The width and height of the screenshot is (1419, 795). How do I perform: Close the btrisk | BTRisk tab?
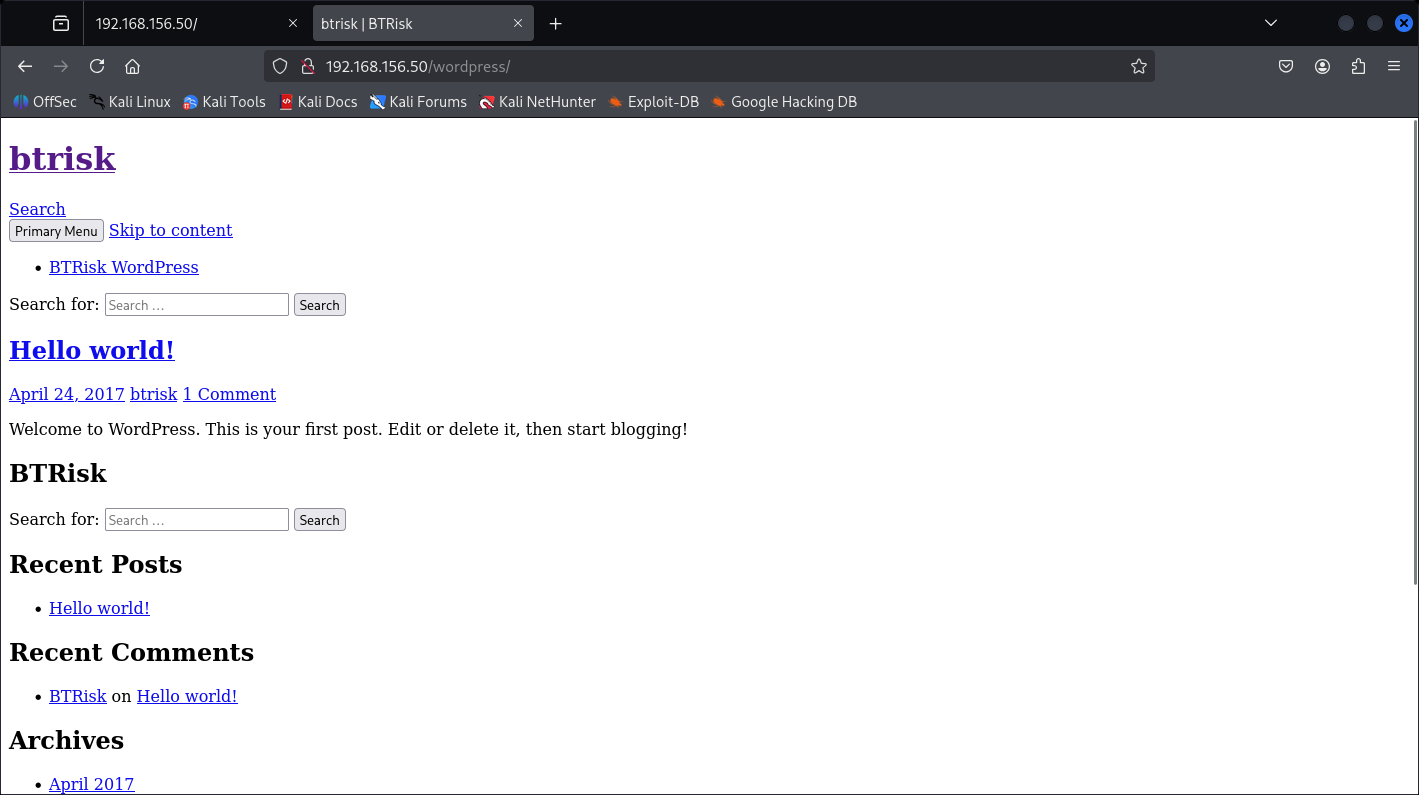(x=518, y=23)
